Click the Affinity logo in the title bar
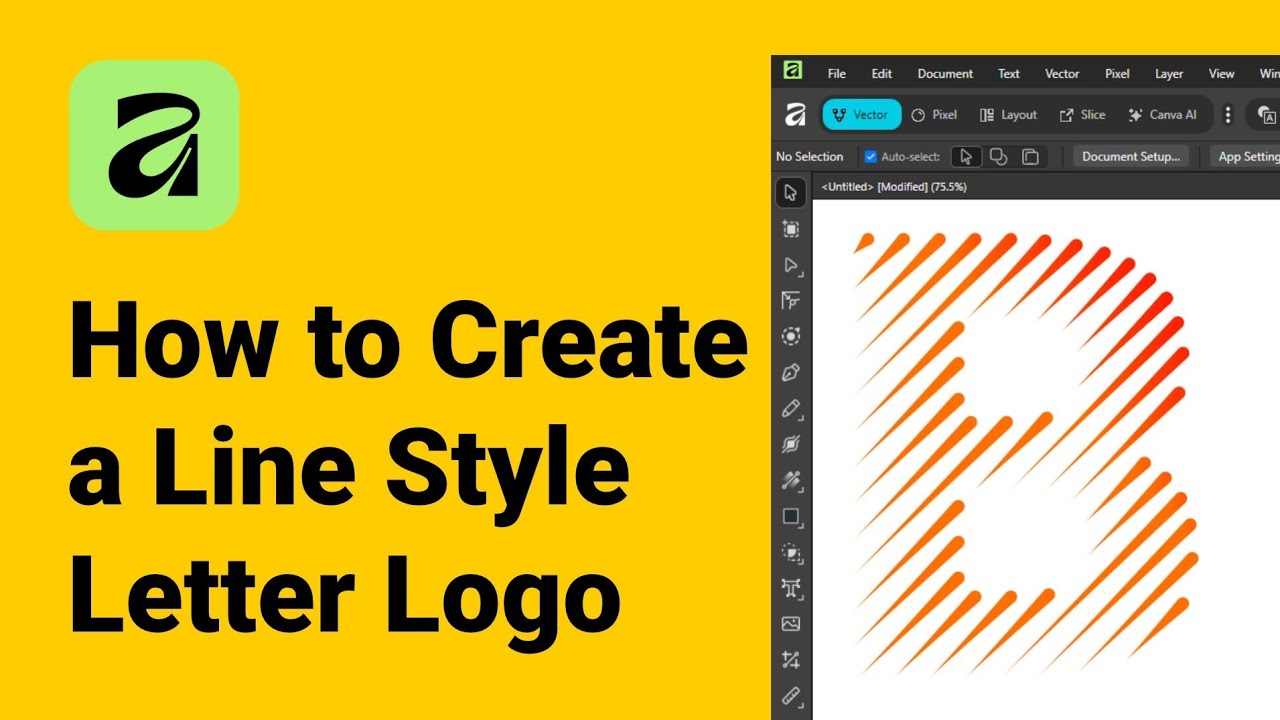 tap(793, 70)
